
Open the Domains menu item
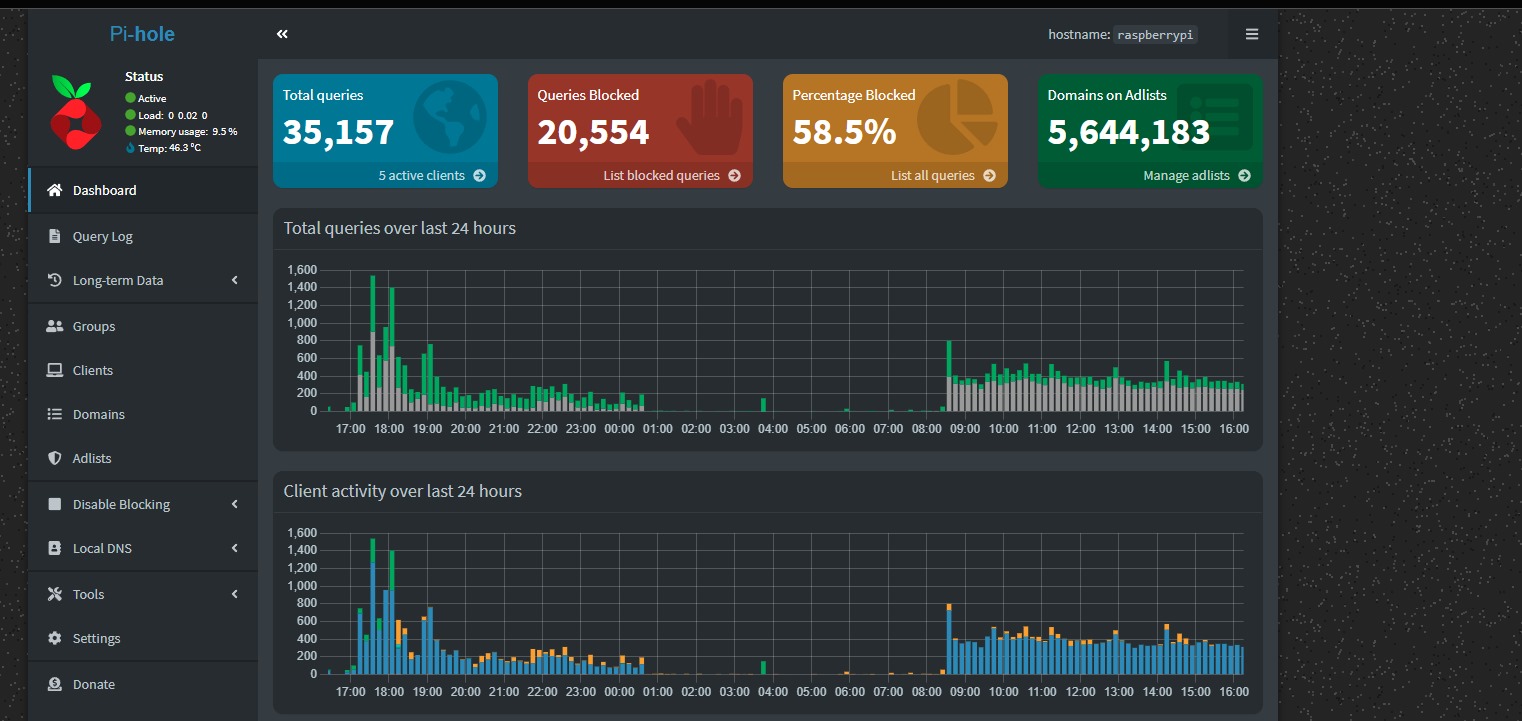[98, 414]
